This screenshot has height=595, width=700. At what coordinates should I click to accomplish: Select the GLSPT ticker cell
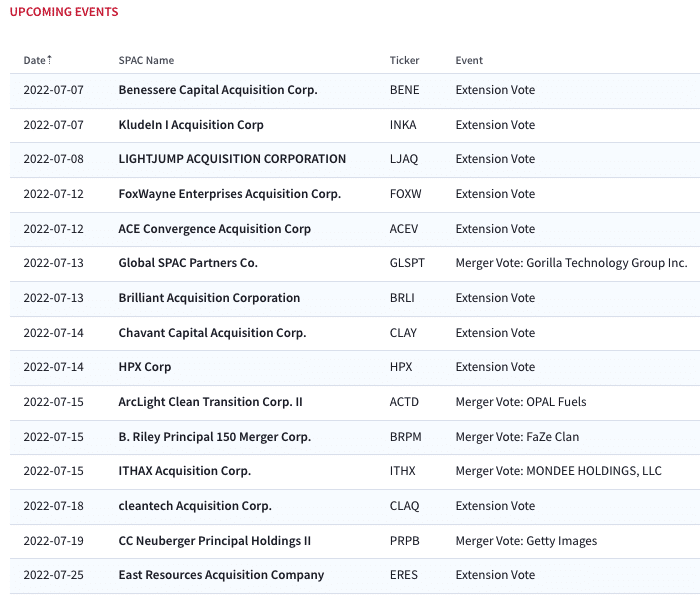[x=407, y=263]
